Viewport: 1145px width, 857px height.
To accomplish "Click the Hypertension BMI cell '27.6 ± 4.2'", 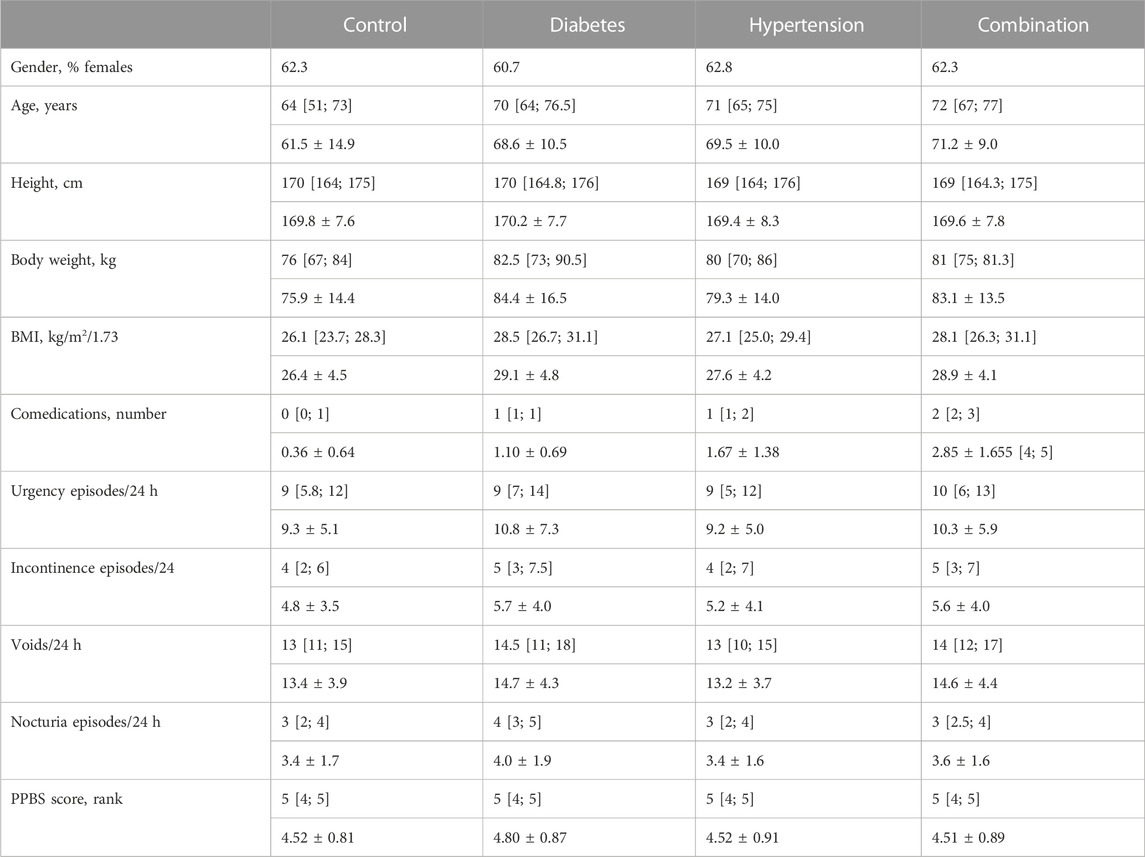I will [x=738, y=375].
